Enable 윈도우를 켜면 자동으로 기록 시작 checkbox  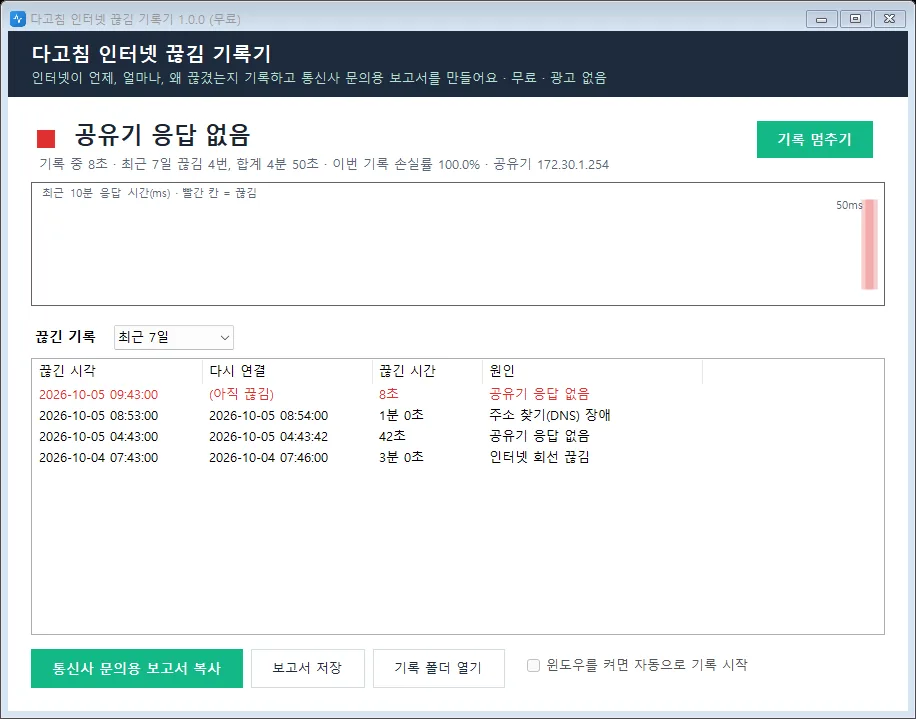(533, 665)
